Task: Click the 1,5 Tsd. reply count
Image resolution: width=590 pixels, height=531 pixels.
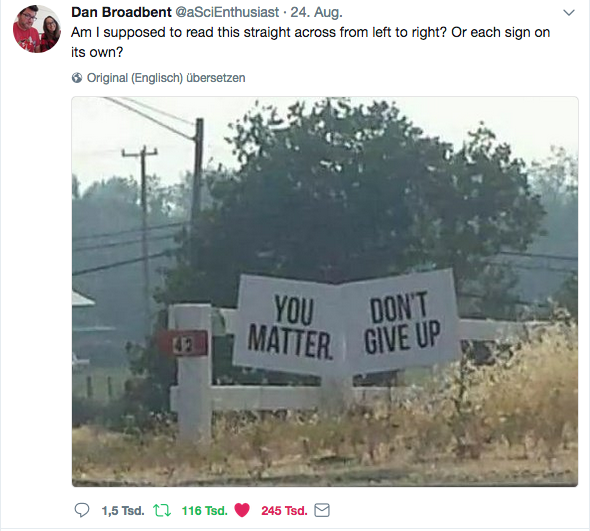Action: pyautogui.click(x=123, y=511)
